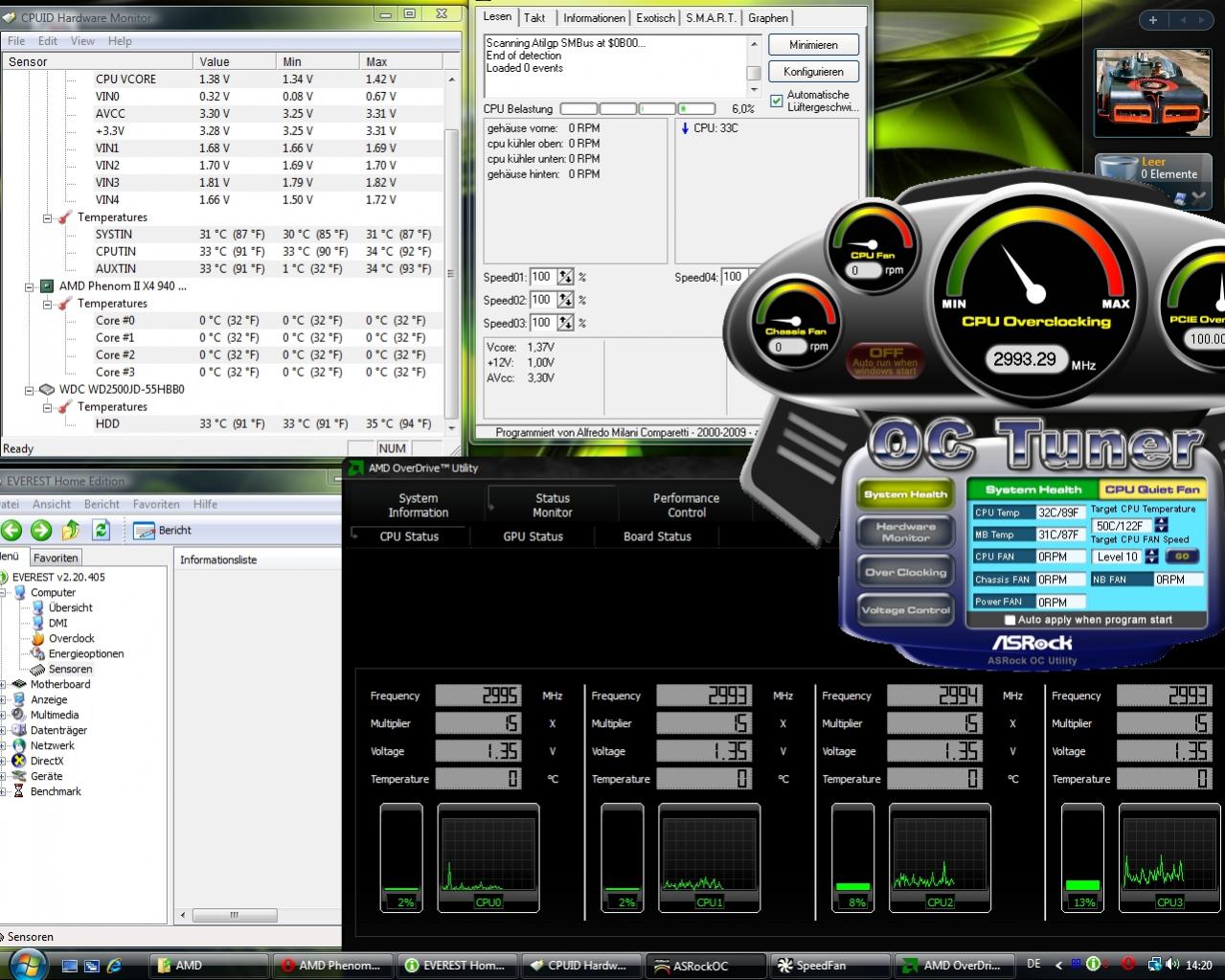Click the Geräte devices icon
Viewport: 1225px width, 980px height.
pyautogui.click(x=19, y=776)
